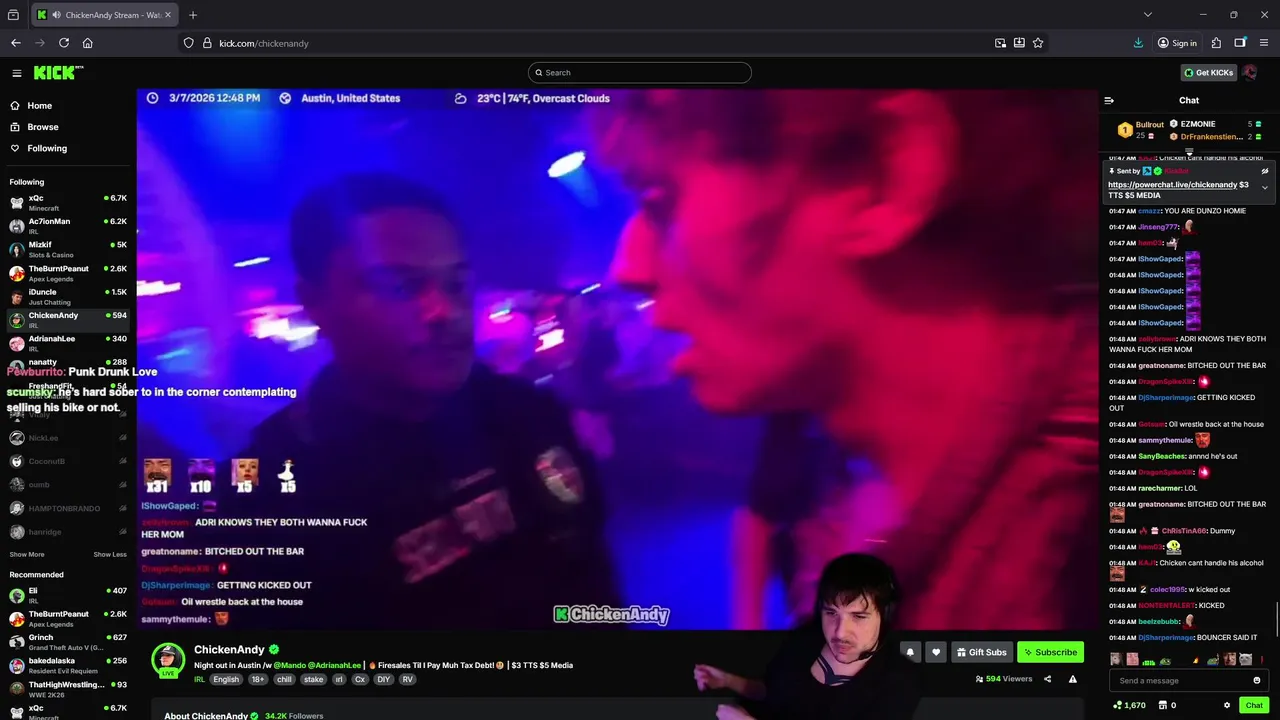List all tabs dropdown arrow
The width and height of the screenshot is (1280, 720).
pyautogui.click(x=1147, y=15)
